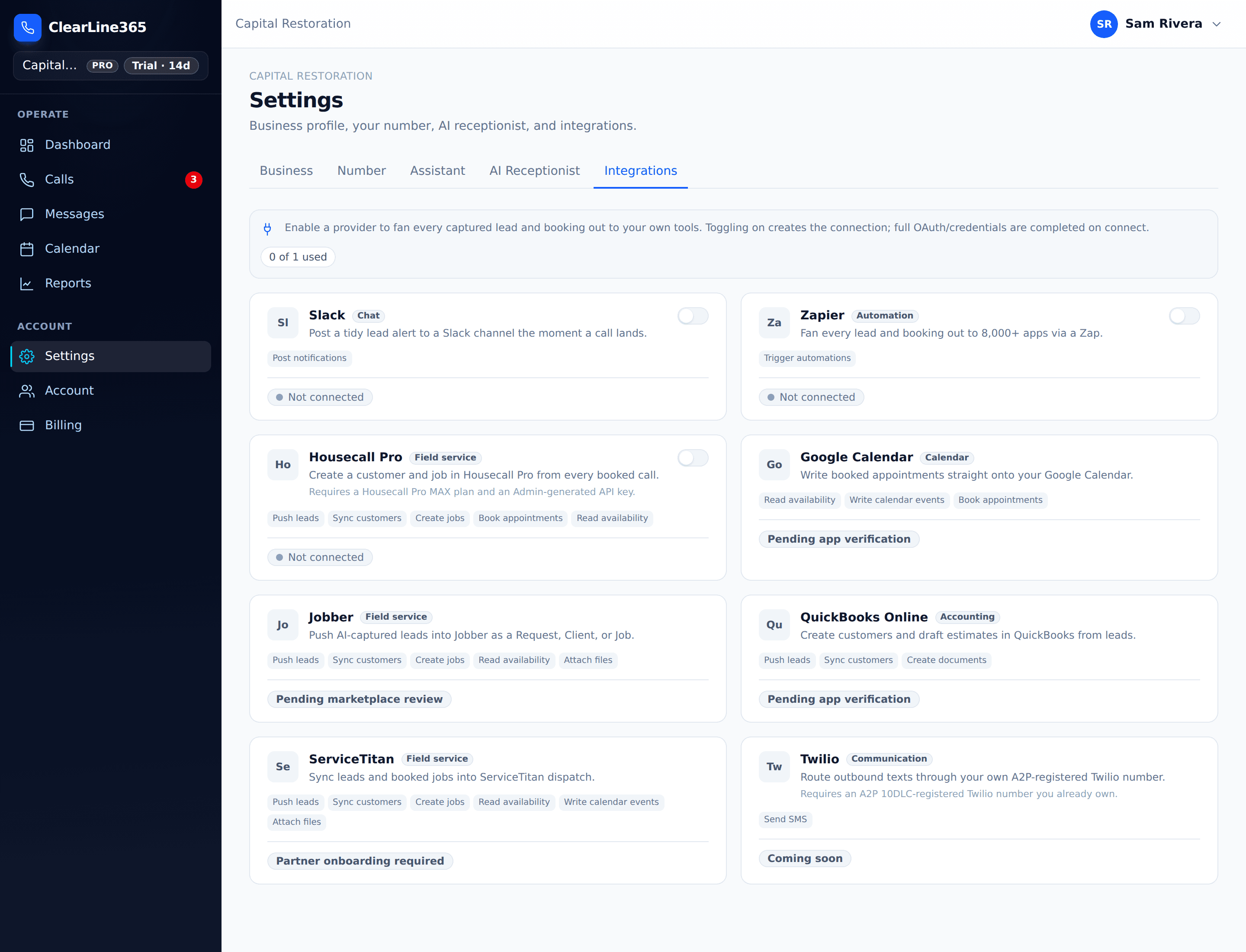Click the Ho Housecall Pro logo tile
The image size is (1246, 952).
pos(283,465)
